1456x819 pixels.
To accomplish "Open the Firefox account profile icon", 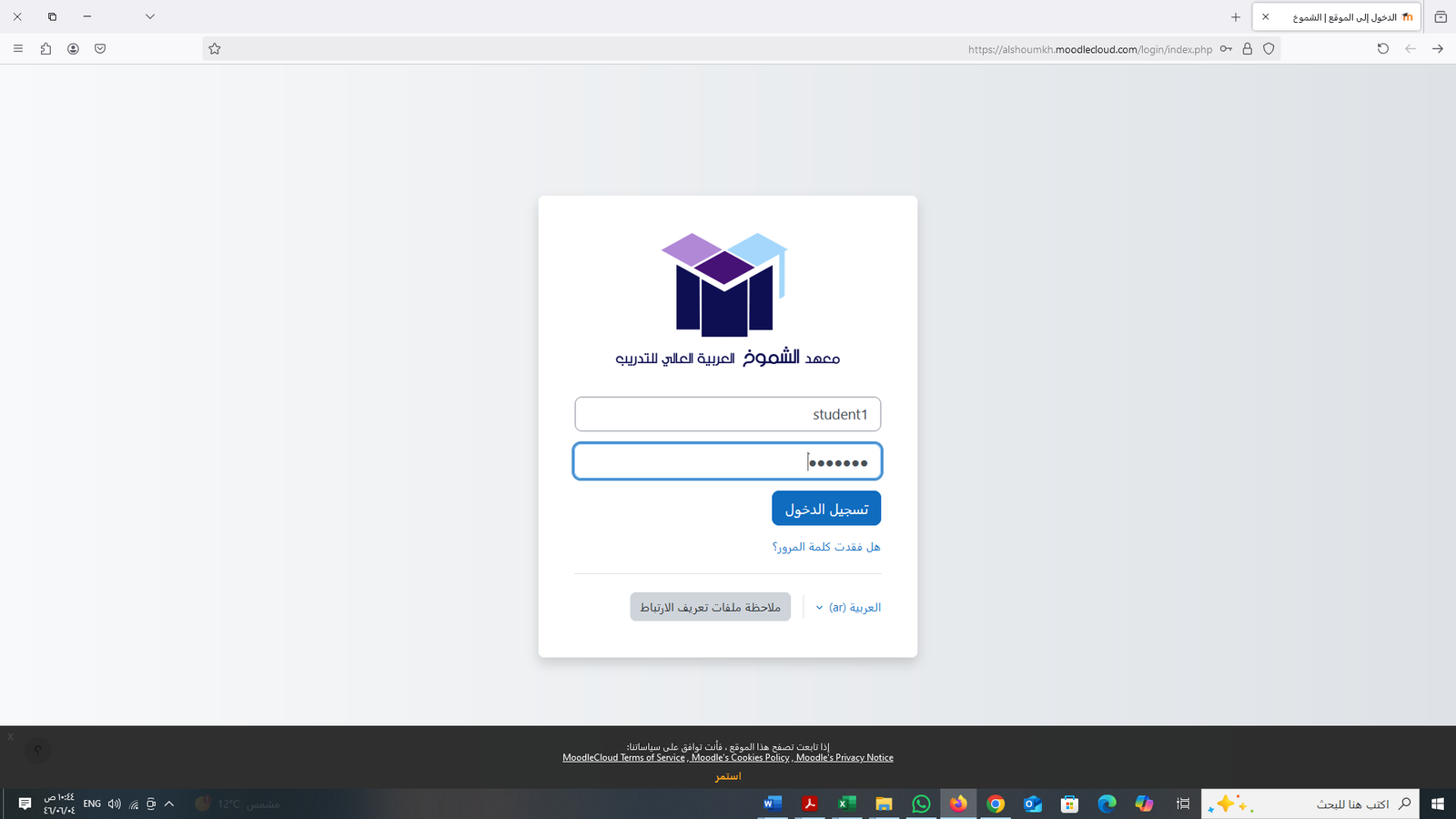I will (73, 48).
